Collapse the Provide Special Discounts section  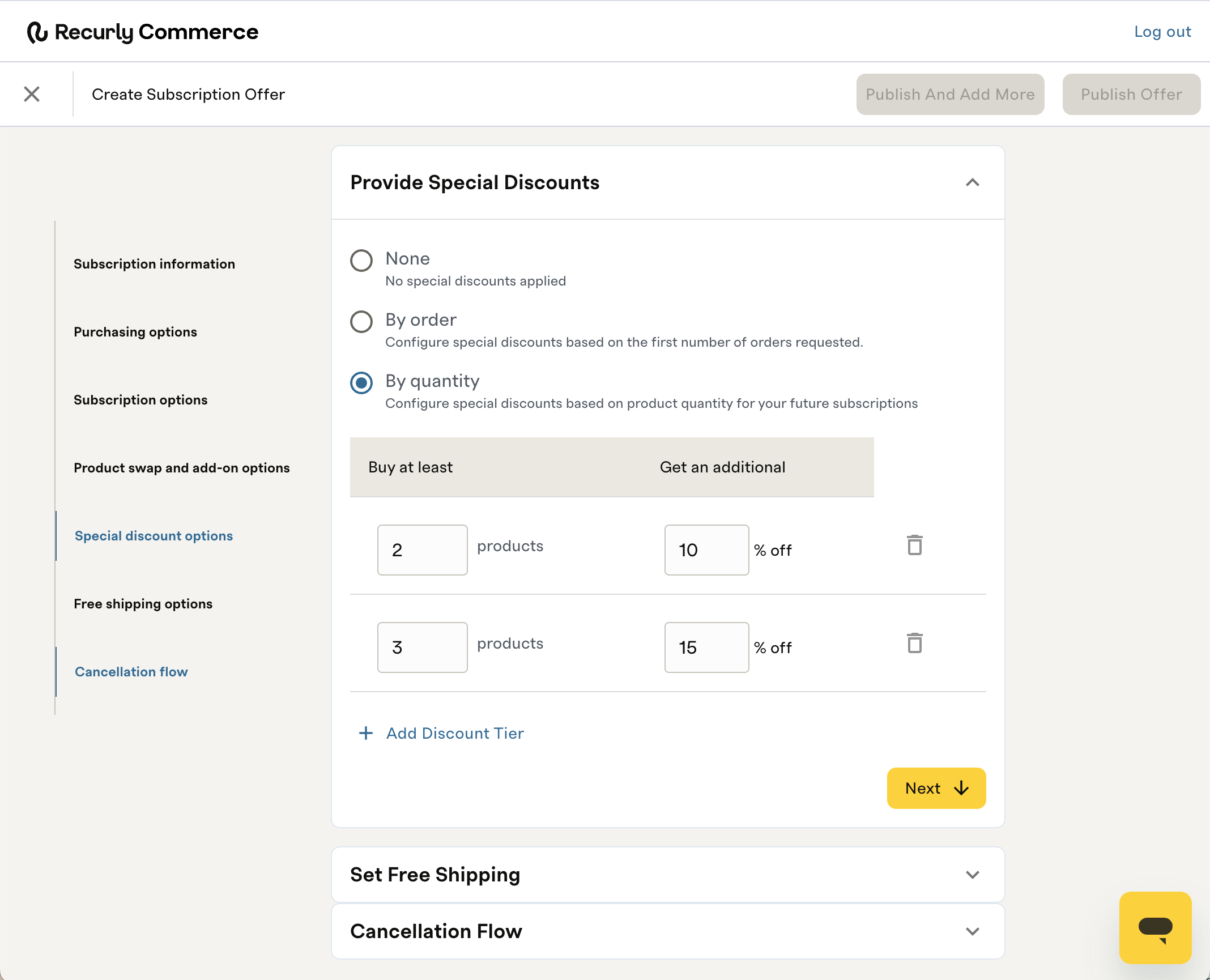coord(972,182)
